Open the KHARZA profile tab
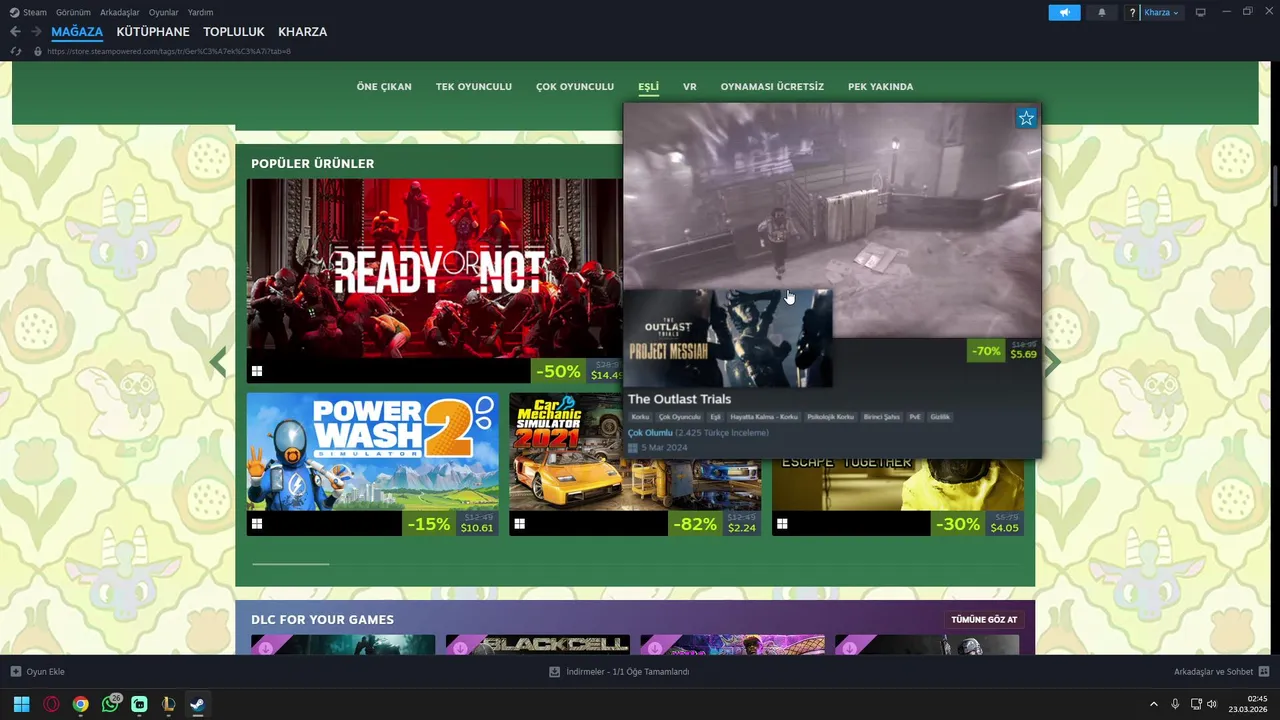Screen dimensions: 1280x720 pyautogui.click(x=303, y=32)
